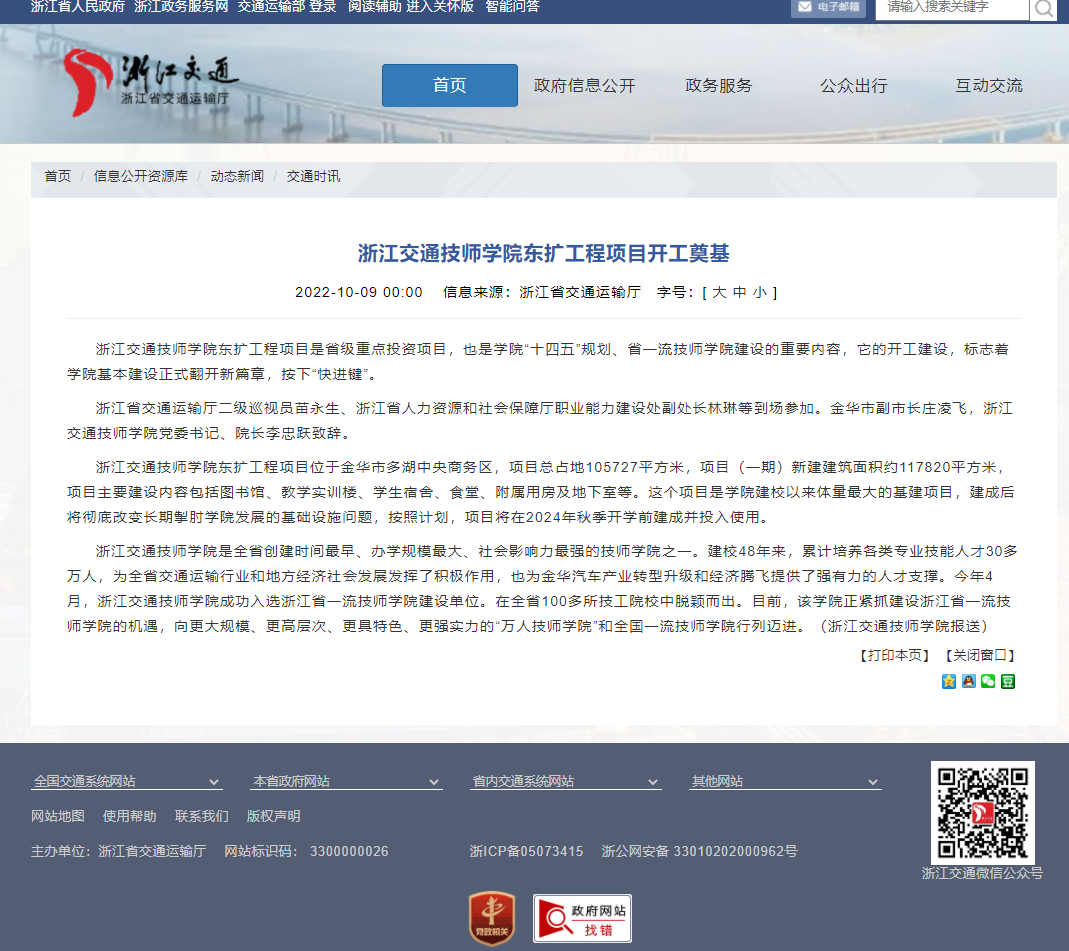1069x951 pixels.
Task: Click 关闭窗口 to close window
Action: (x=980, y=655)
